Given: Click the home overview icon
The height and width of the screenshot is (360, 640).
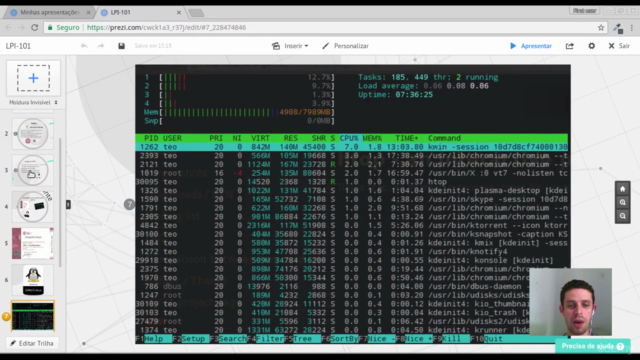Looking at the screenshot, I should point(622,189).
